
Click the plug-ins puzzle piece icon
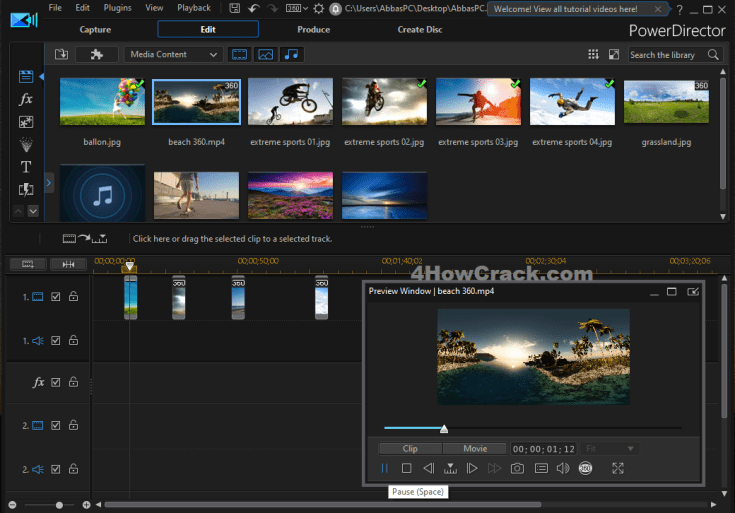96,54
